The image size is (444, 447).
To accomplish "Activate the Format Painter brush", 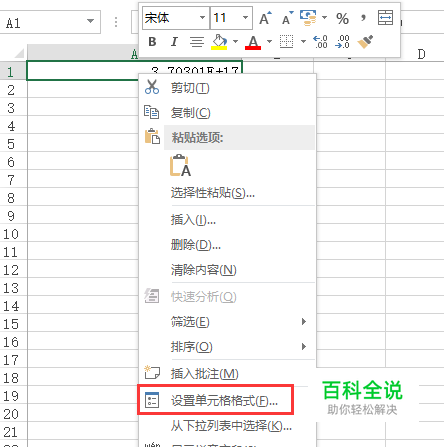I will (x=365, y=42).
